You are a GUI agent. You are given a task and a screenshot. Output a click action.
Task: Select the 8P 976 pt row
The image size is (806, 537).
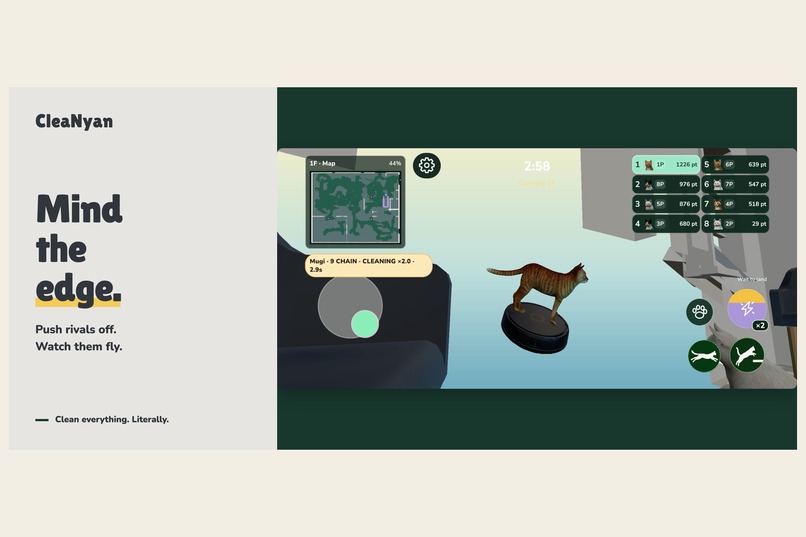pyautogui.click(x=666, y=184)
